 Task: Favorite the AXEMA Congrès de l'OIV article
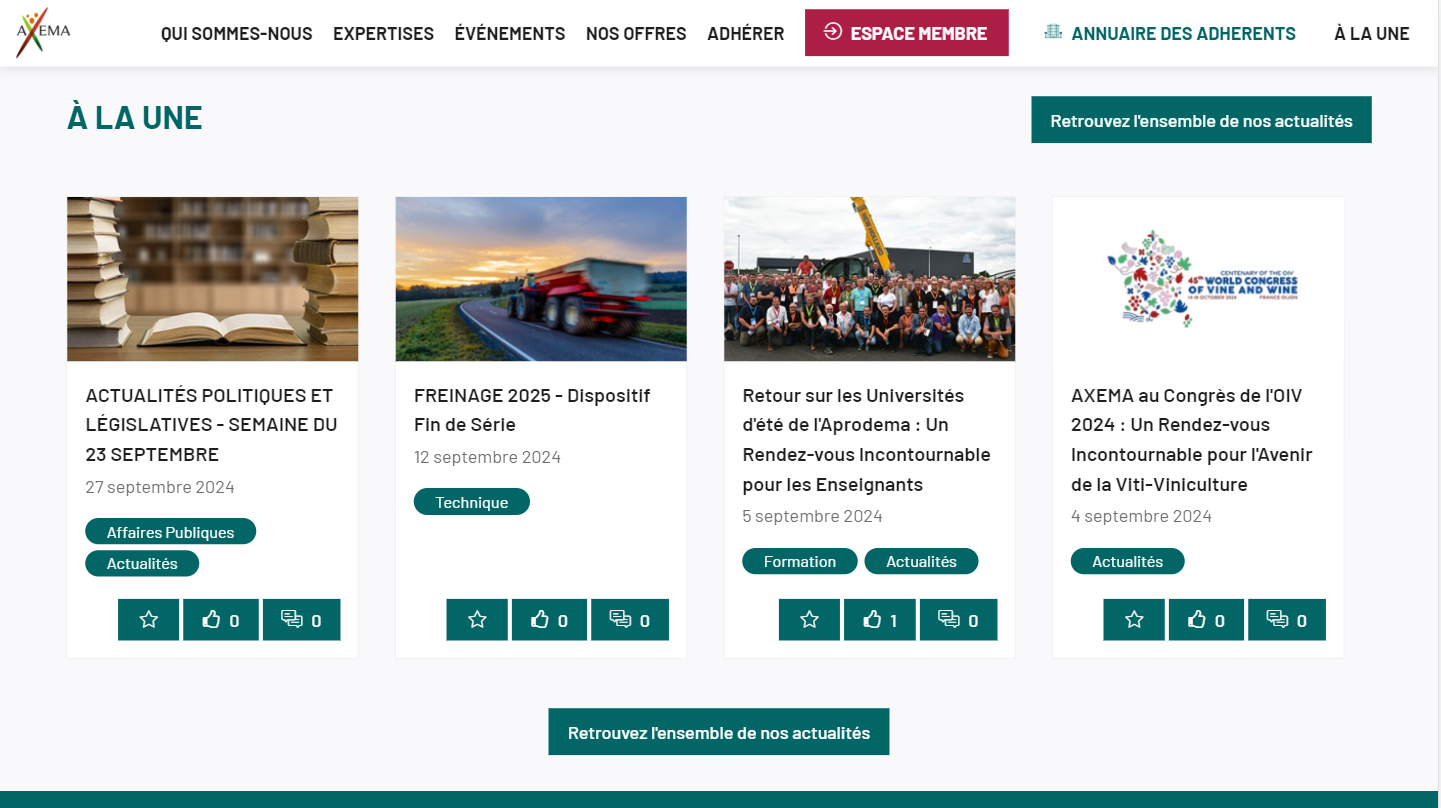point(1134,620)
